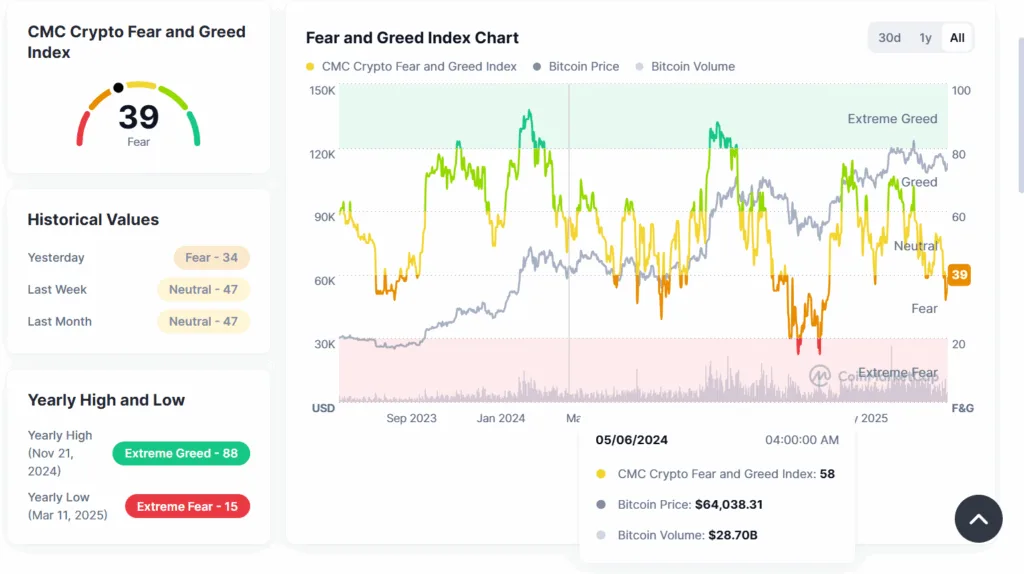Viewport: 1024px width, 574px height.
Task: Click the fear and greed gauge dial
Action: [x=138, y=114]
